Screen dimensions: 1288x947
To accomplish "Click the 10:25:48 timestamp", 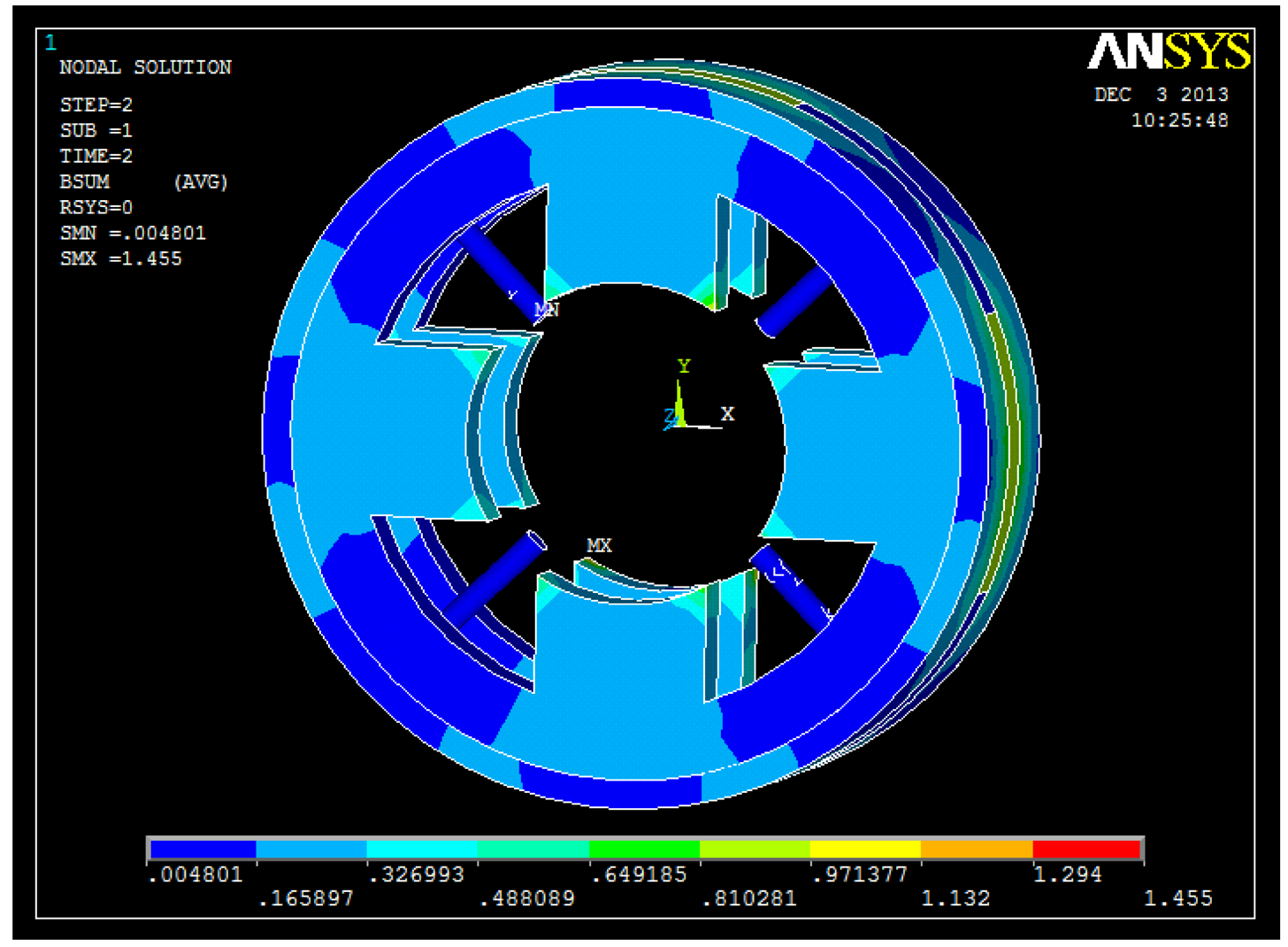I will click(1179, 120).
